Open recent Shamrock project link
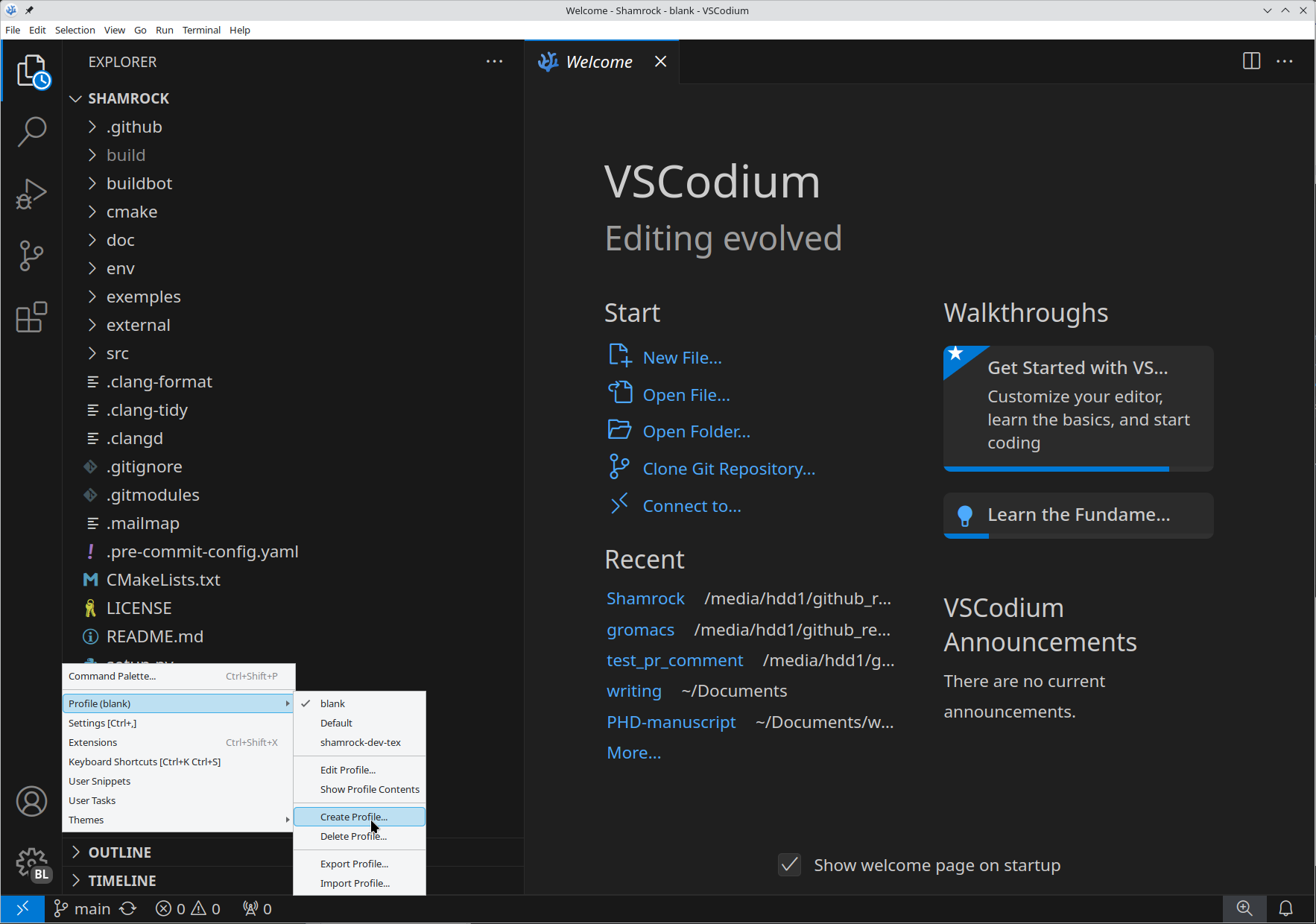The width and height of the screenshot is (1316, 924). pyautogui.click(x=645, y=598)
